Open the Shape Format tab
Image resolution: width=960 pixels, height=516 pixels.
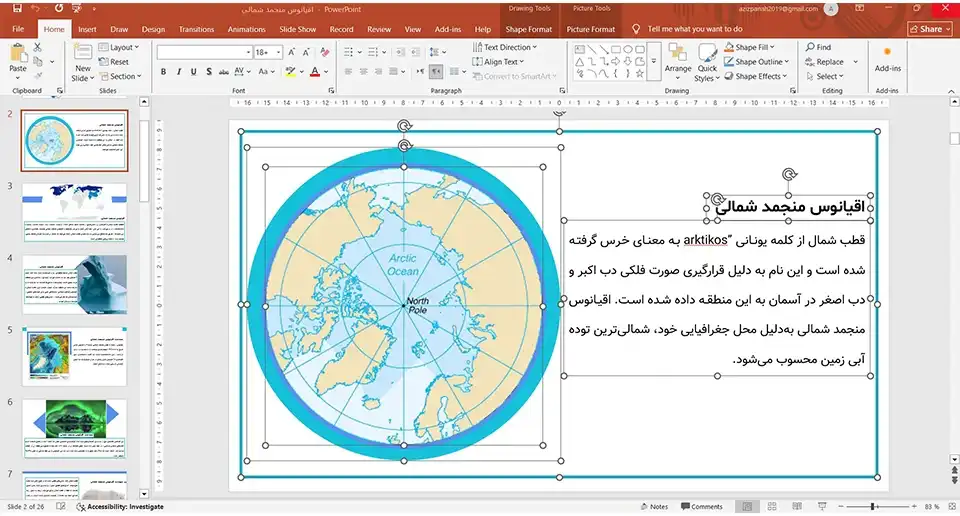pos(529,29)
